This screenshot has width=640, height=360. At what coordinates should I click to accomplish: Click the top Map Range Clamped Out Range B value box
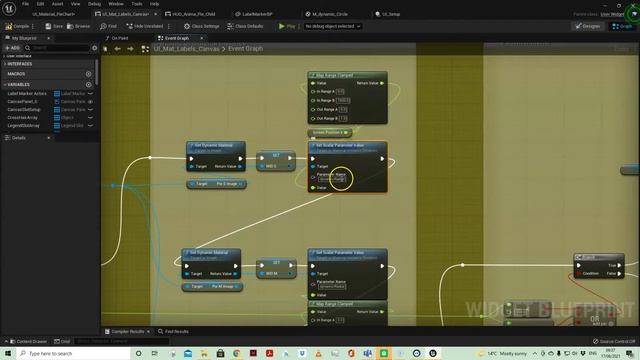[x=343, y=118]
